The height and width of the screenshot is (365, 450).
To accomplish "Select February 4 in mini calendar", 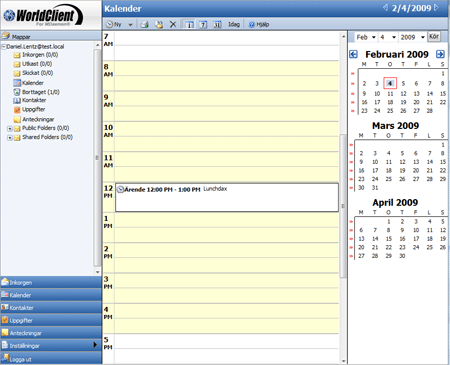I will [x=390, y=83].
